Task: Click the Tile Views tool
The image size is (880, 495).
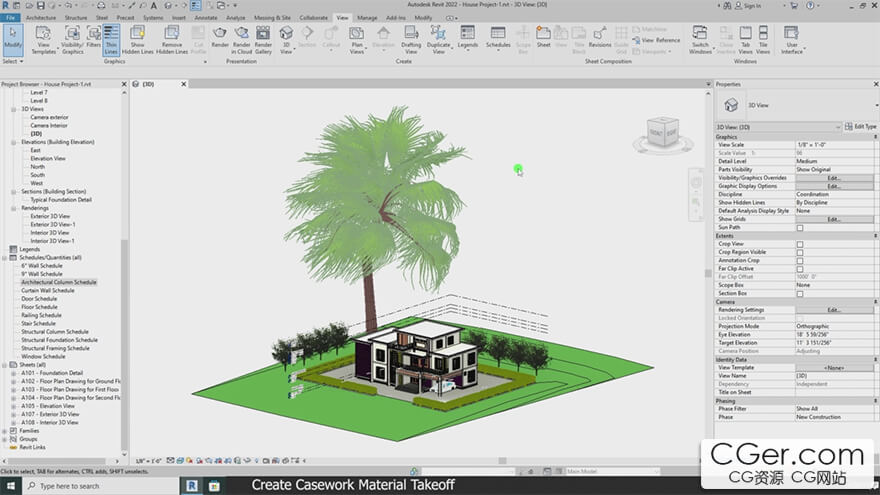Action: tap(763, 39)
